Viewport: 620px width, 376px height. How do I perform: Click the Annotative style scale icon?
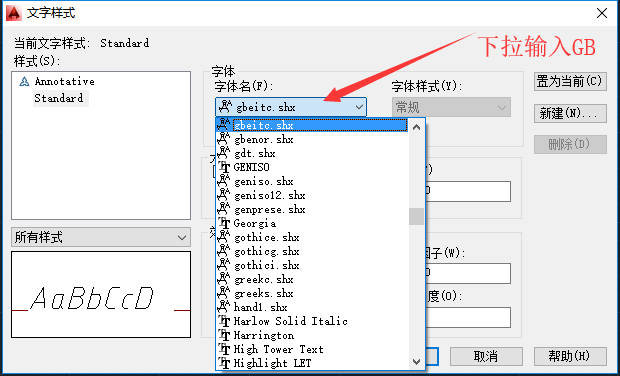point(25,81)
